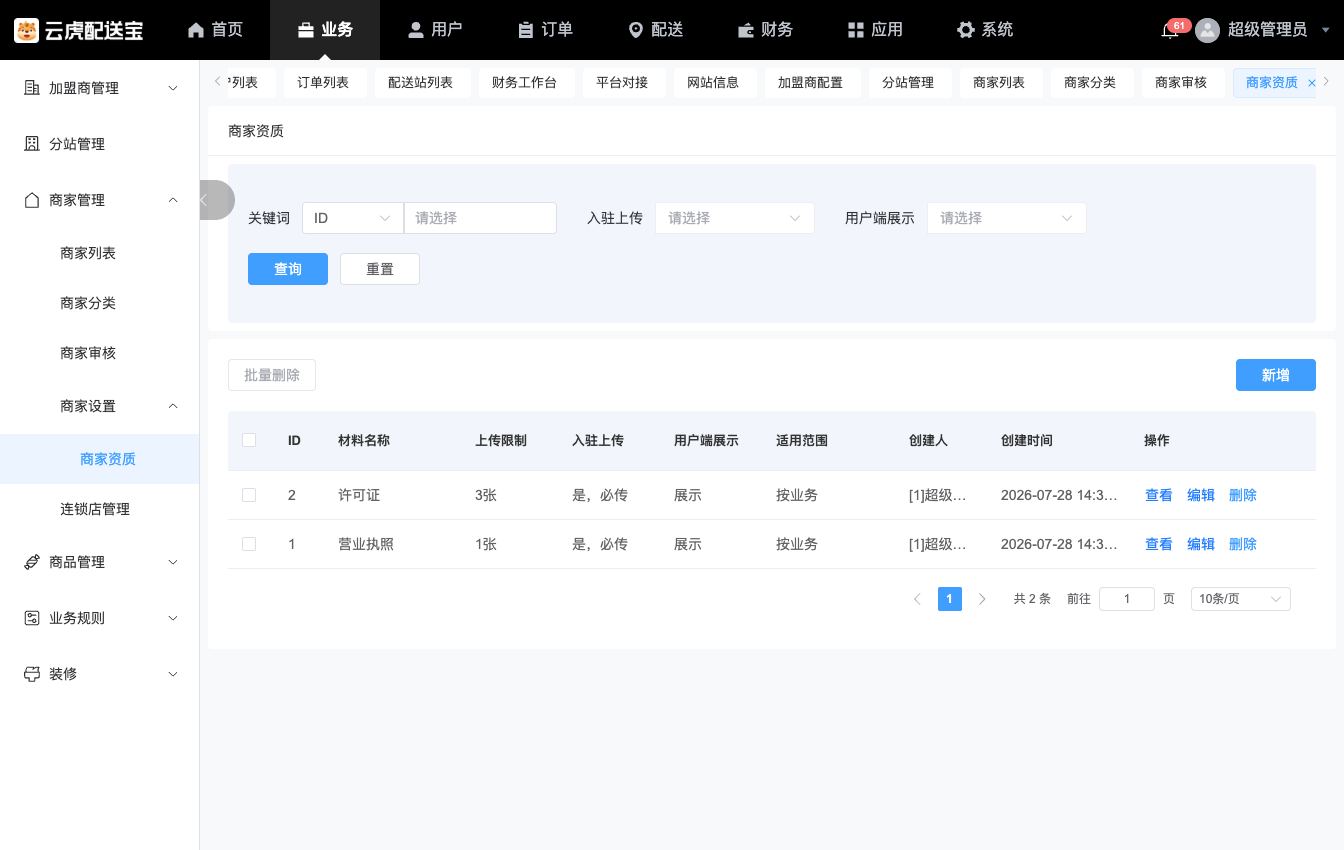This screenshot has height=850, width=1344.
Task: Focus the 前往 page number input
Action: (1127, 599)
